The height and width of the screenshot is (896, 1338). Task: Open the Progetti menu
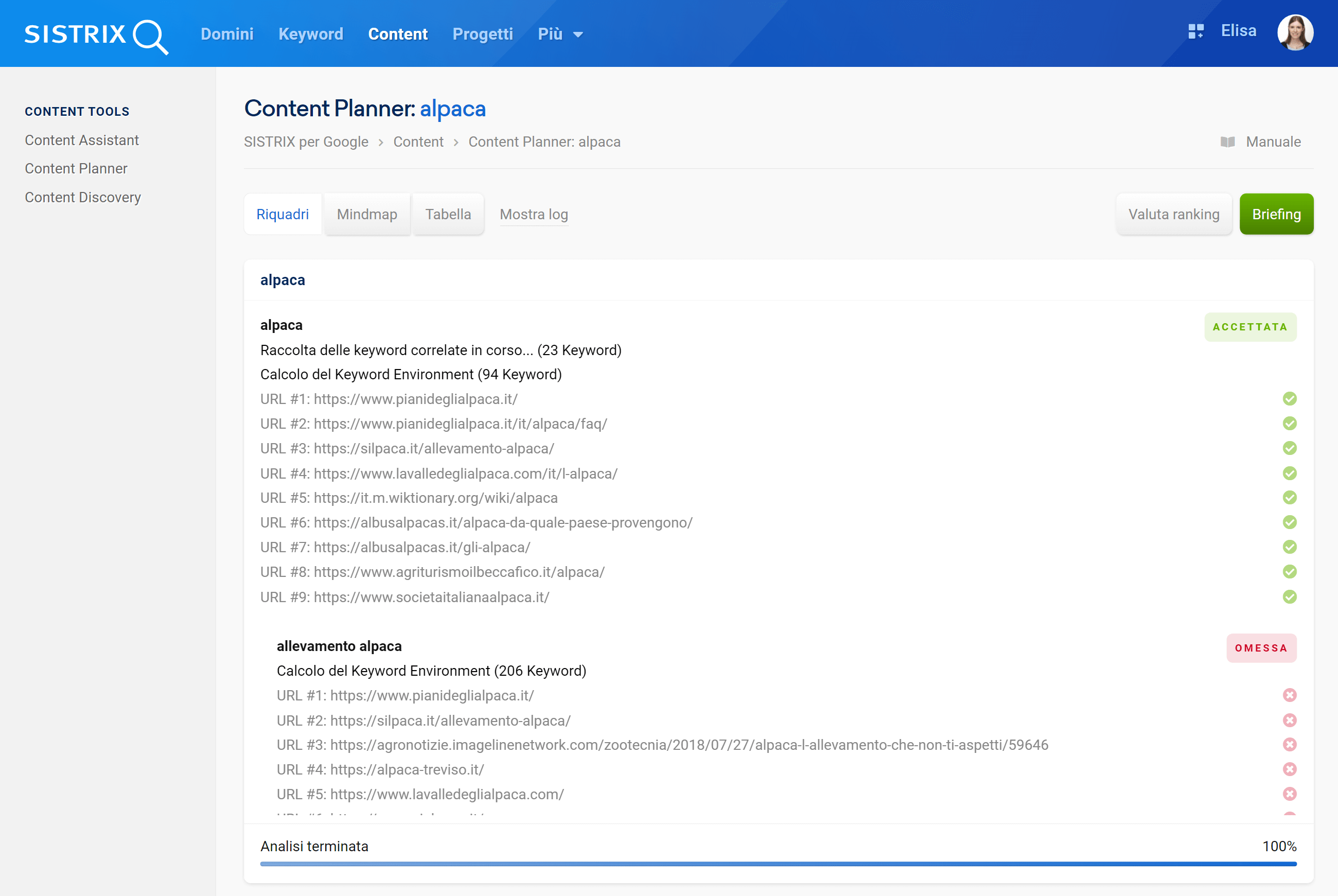point(483,34)
